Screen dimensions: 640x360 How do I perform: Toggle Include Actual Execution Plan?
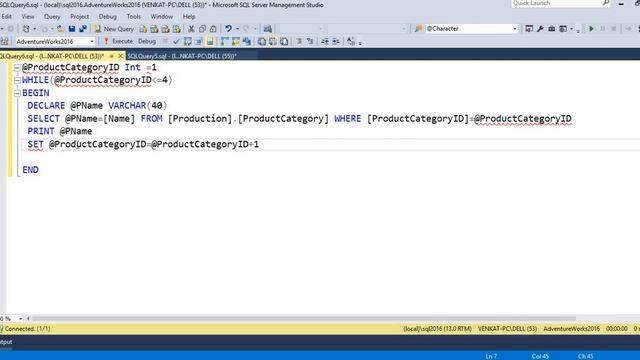224,41
